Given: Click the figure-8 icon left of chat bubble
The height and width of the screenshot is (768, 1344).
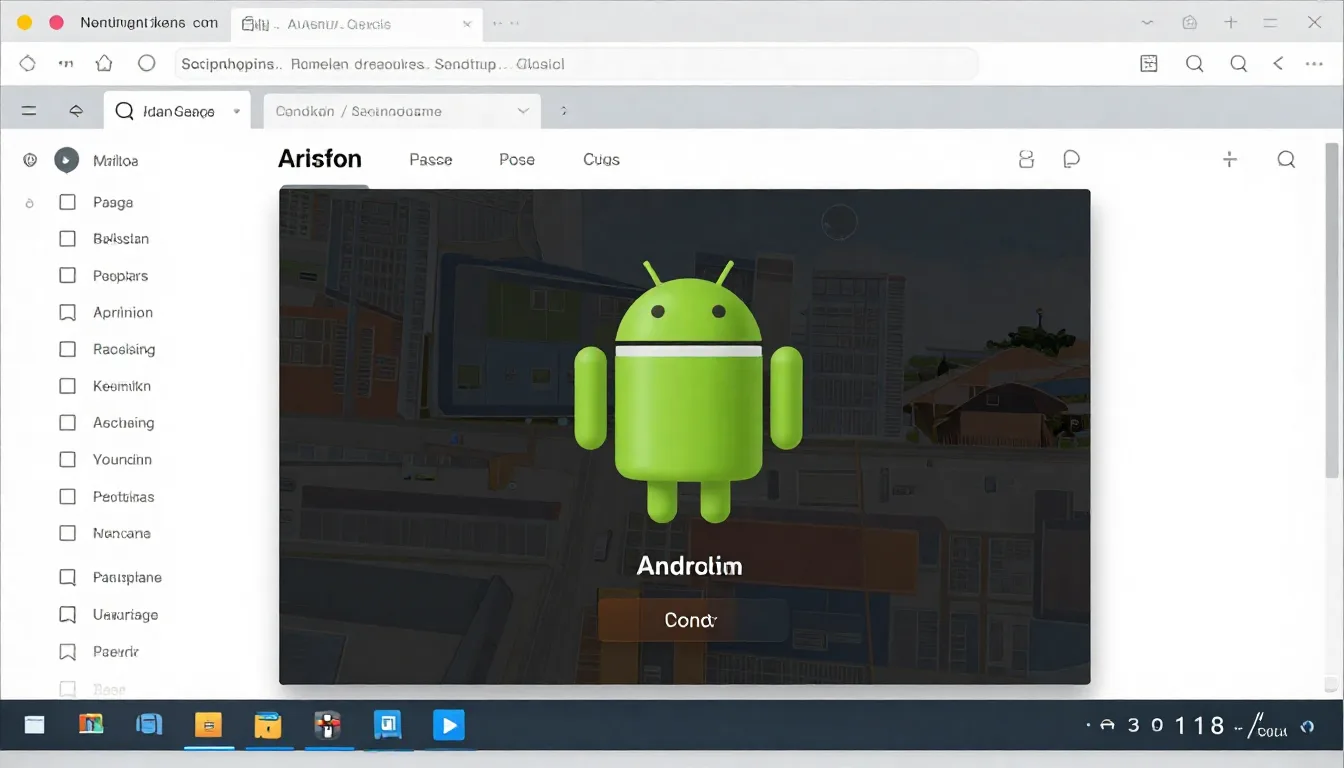Looking at the screenshot, I should point(1025,159).
